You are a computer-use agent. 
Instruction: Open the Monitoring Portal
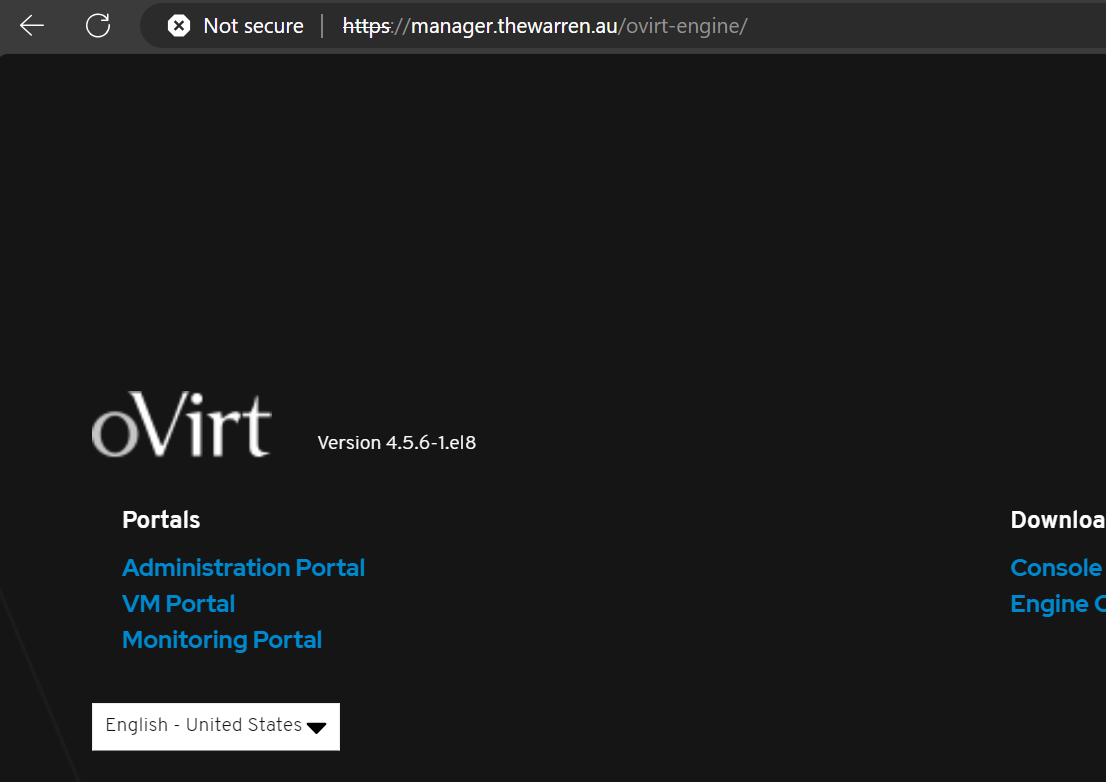pyautogui.click(x=222, y=639)
